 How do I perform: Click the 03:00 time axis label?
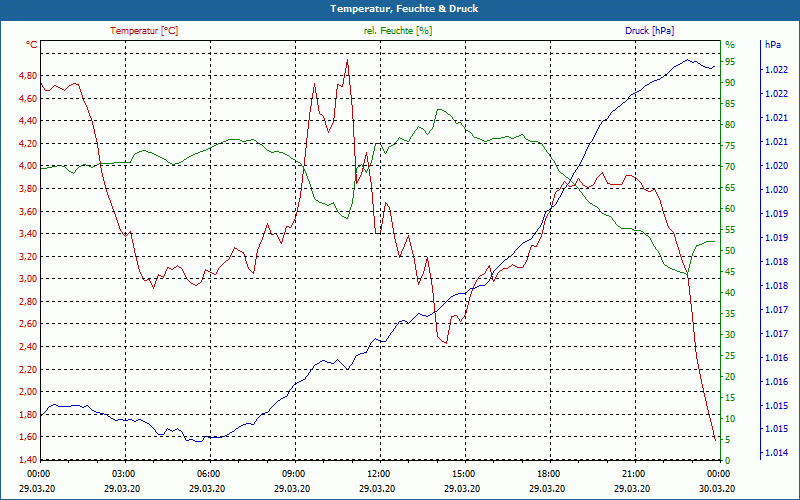tap(122, 474)
